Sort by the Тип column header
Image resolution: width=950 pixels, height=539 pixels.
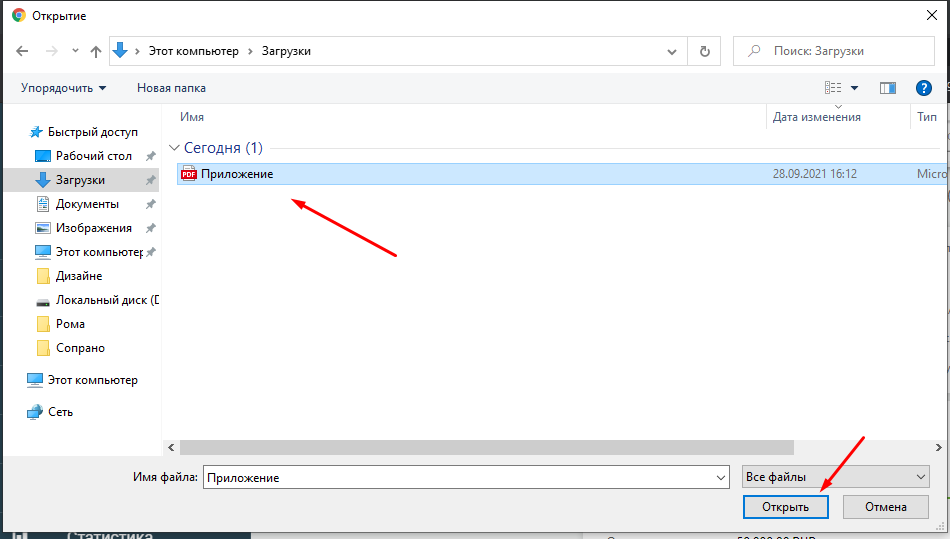tap(927, 117)
